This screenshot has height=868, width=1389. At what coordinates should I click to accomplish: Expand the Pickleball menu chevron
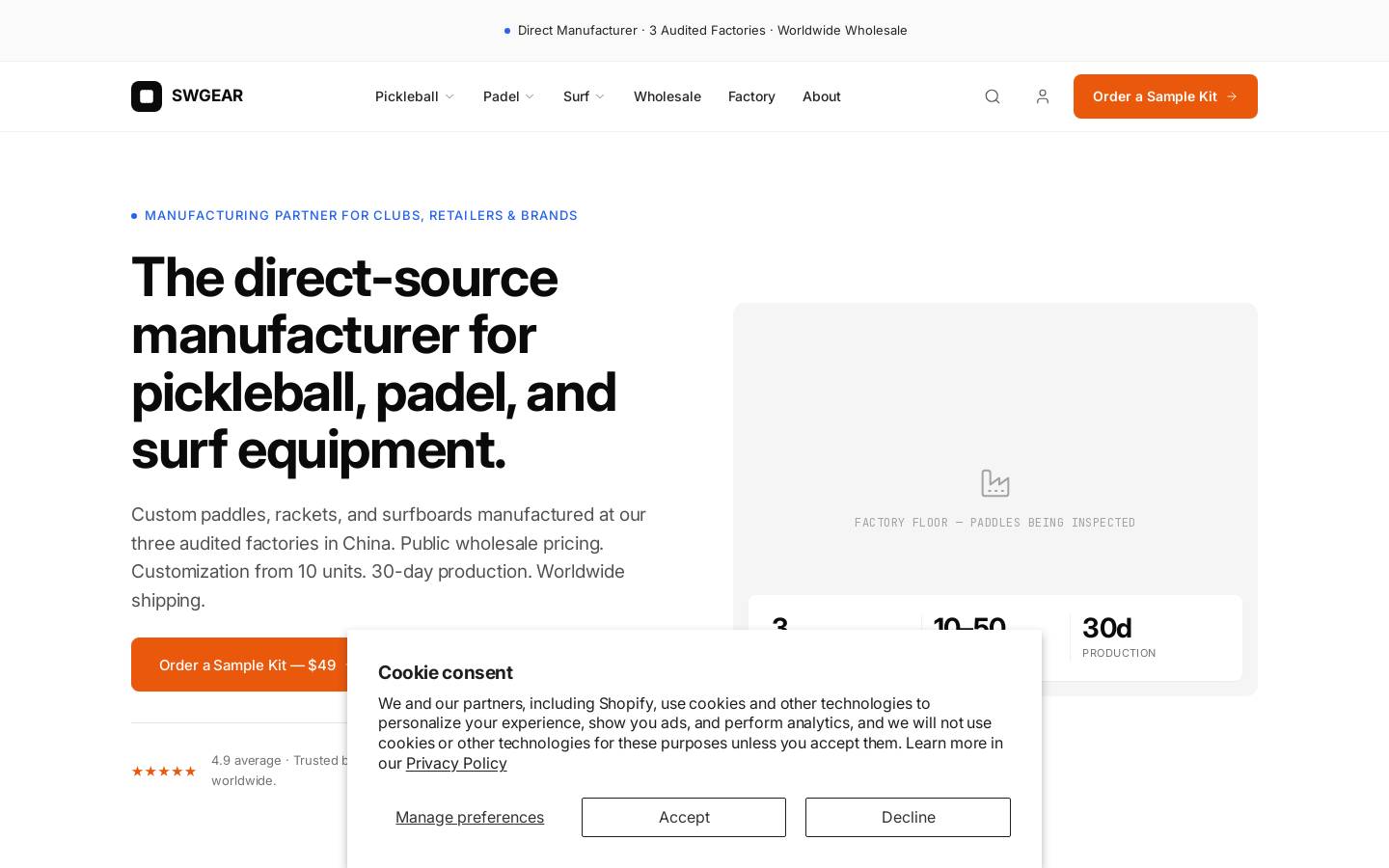click(449, 96)
